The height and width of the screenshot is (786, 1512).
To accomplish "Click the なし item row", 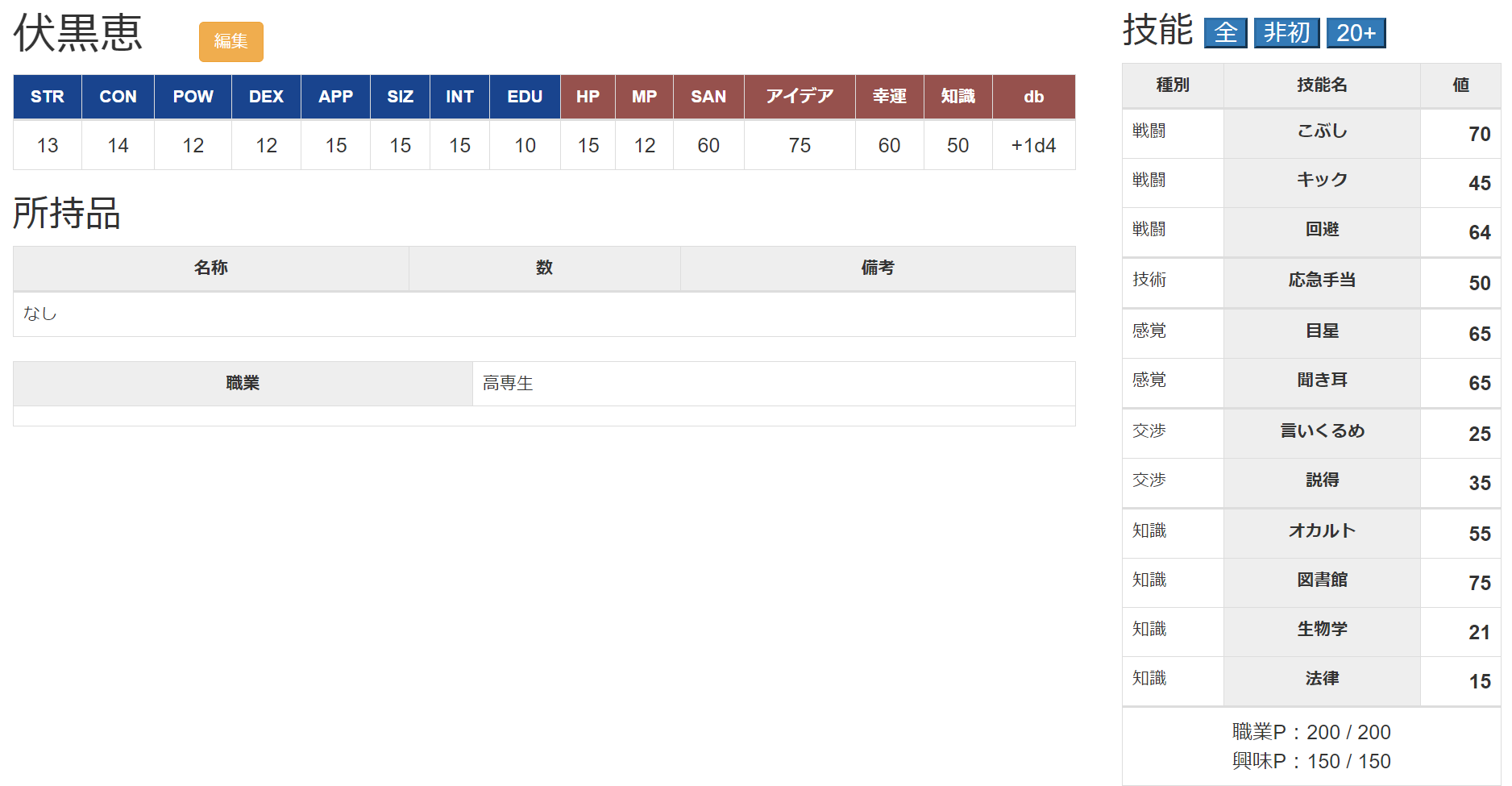I will [x=544, y=314].
